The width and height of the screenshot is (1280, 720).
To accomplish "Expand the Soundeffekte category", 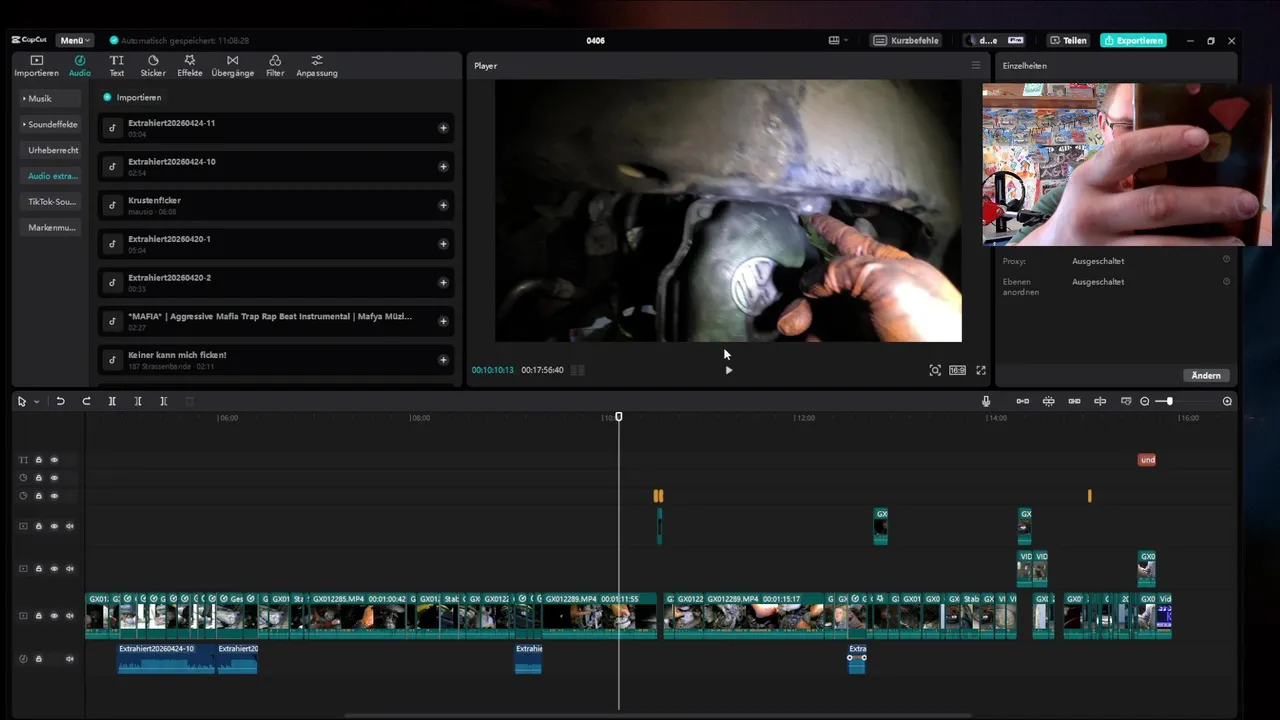I will coord(49,124).
